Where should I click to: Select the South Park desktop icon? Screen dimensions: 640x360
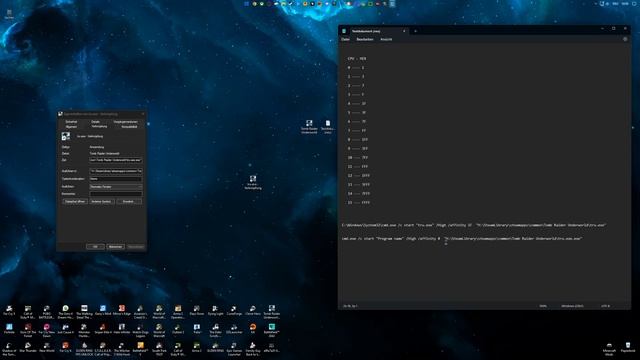[x=159, y=349]
